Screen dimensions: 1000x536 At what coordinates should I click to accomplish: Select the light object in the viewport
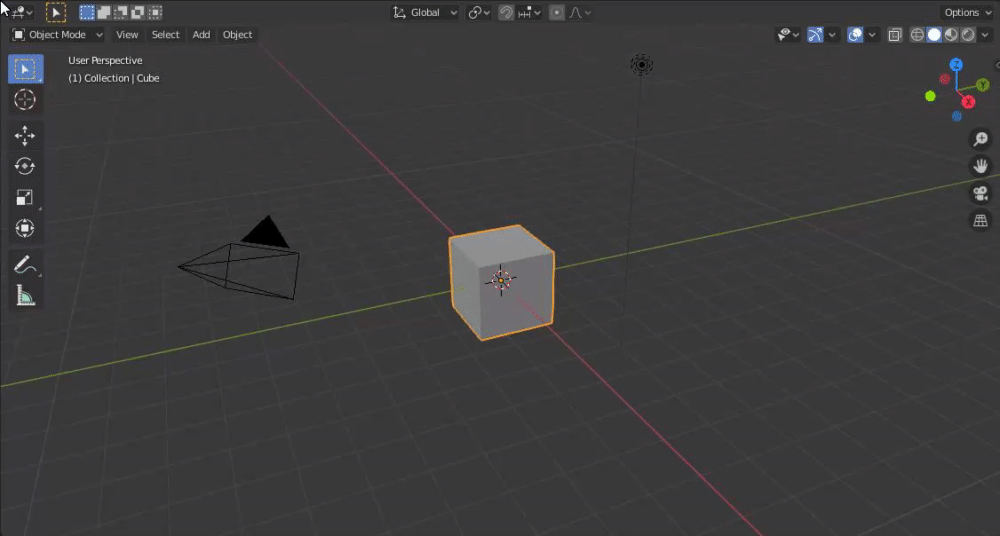coord(642,64)
